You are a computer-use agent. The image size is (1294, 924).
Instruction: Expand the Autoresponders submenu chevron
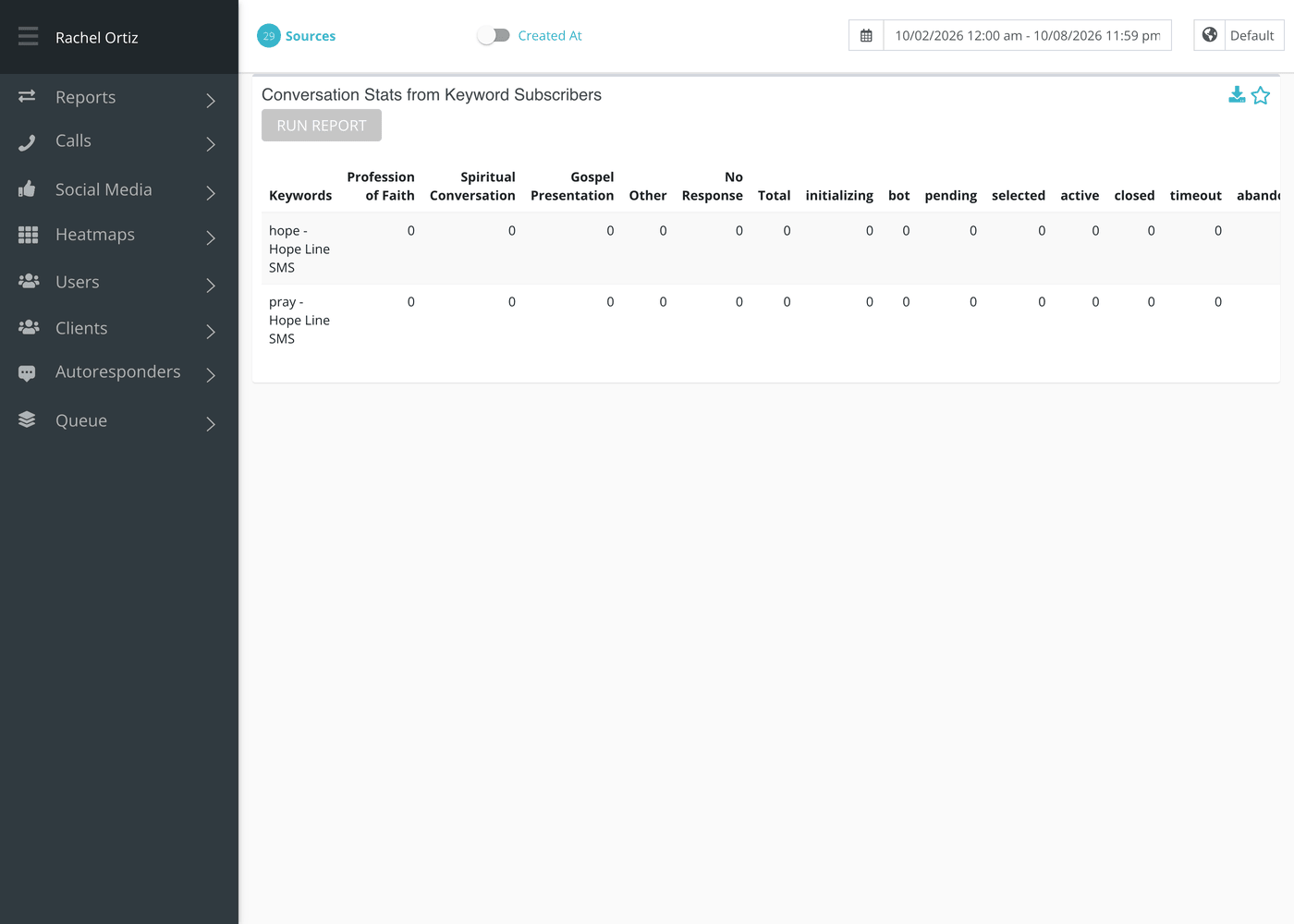[x=211, y=374]
